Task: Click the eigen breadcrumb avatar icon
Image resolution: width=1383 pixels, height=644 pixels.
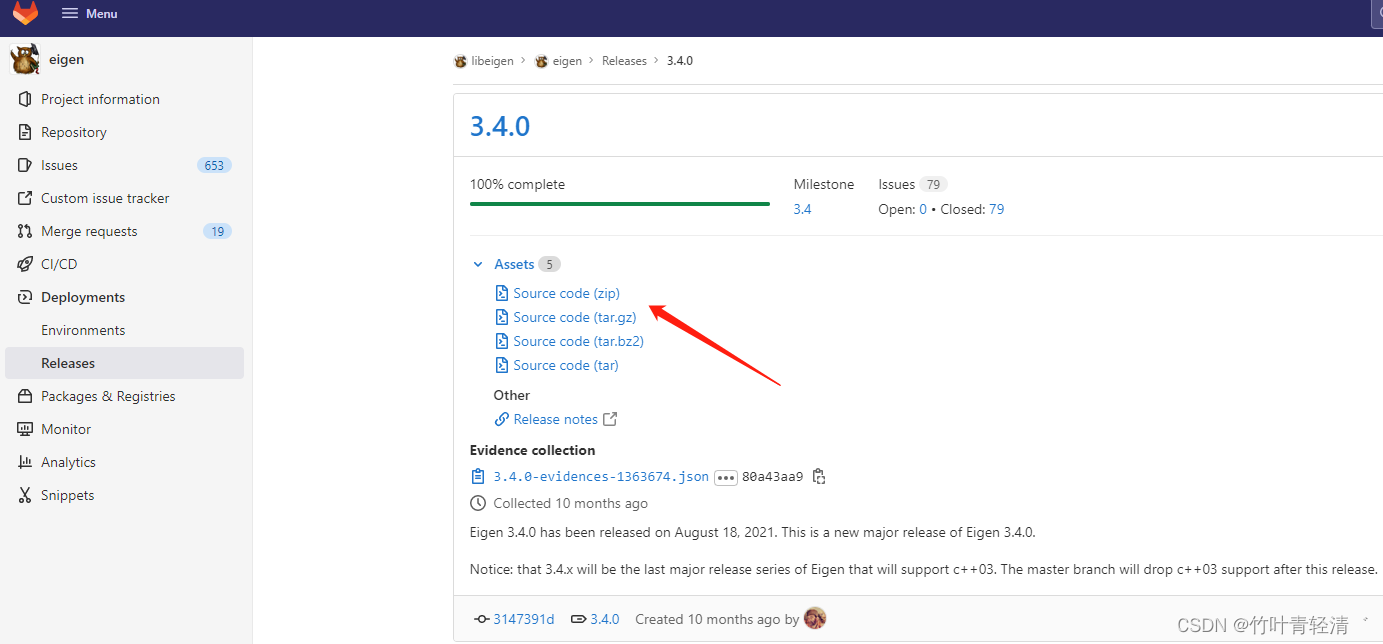Action: tap(541, 61)
